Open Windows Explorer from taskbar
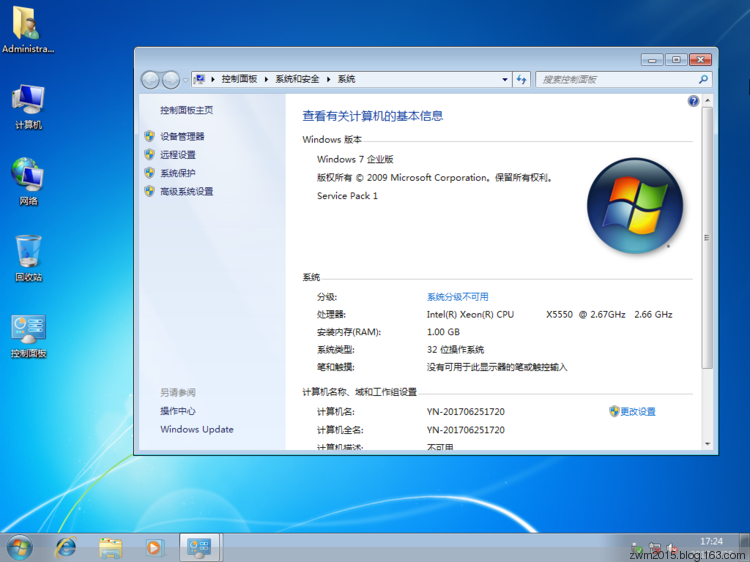Screen dimensions: 750x562 110,548
